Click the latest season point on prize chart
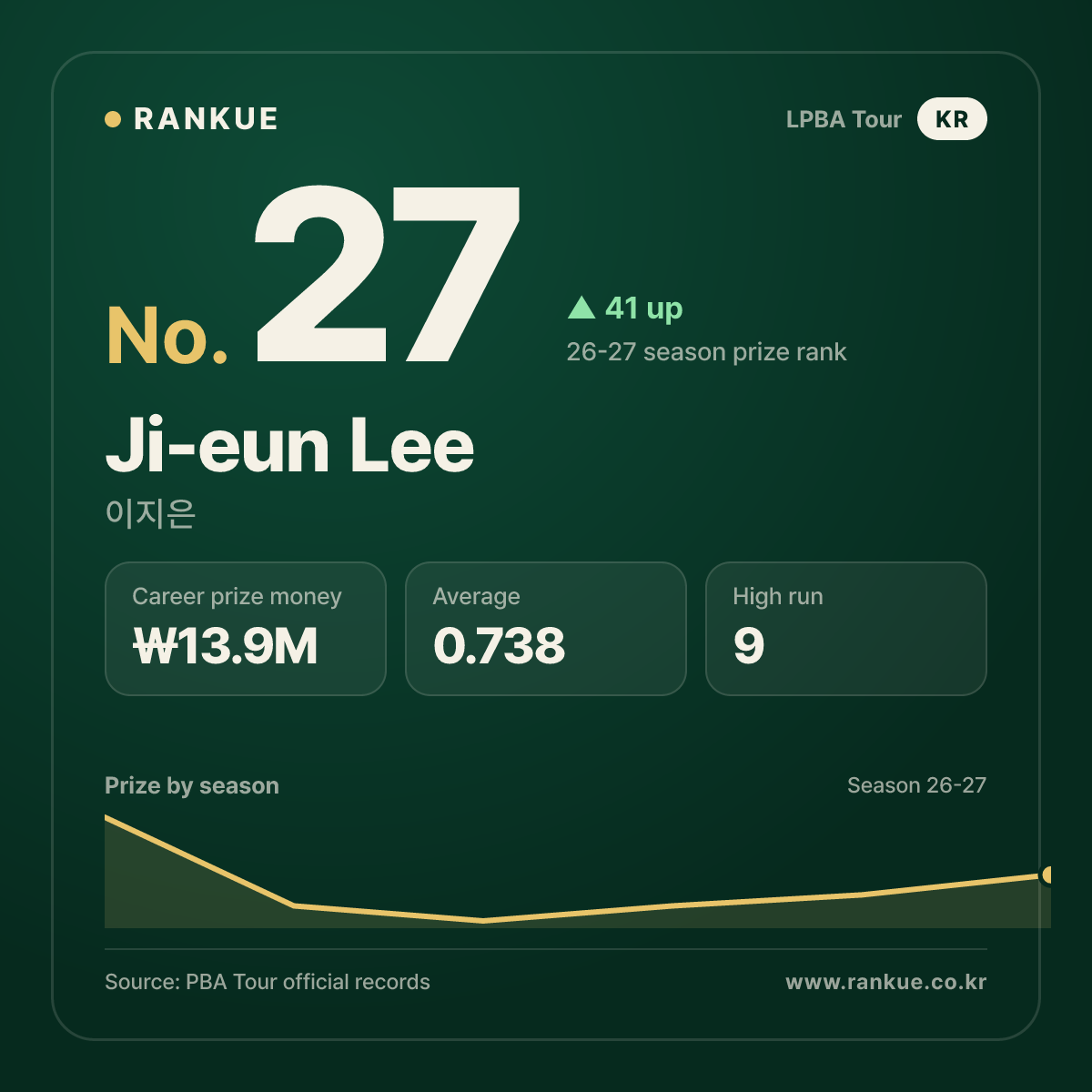Image resolution: width=1092 pixels, height=1092 pixels. 1048,875
